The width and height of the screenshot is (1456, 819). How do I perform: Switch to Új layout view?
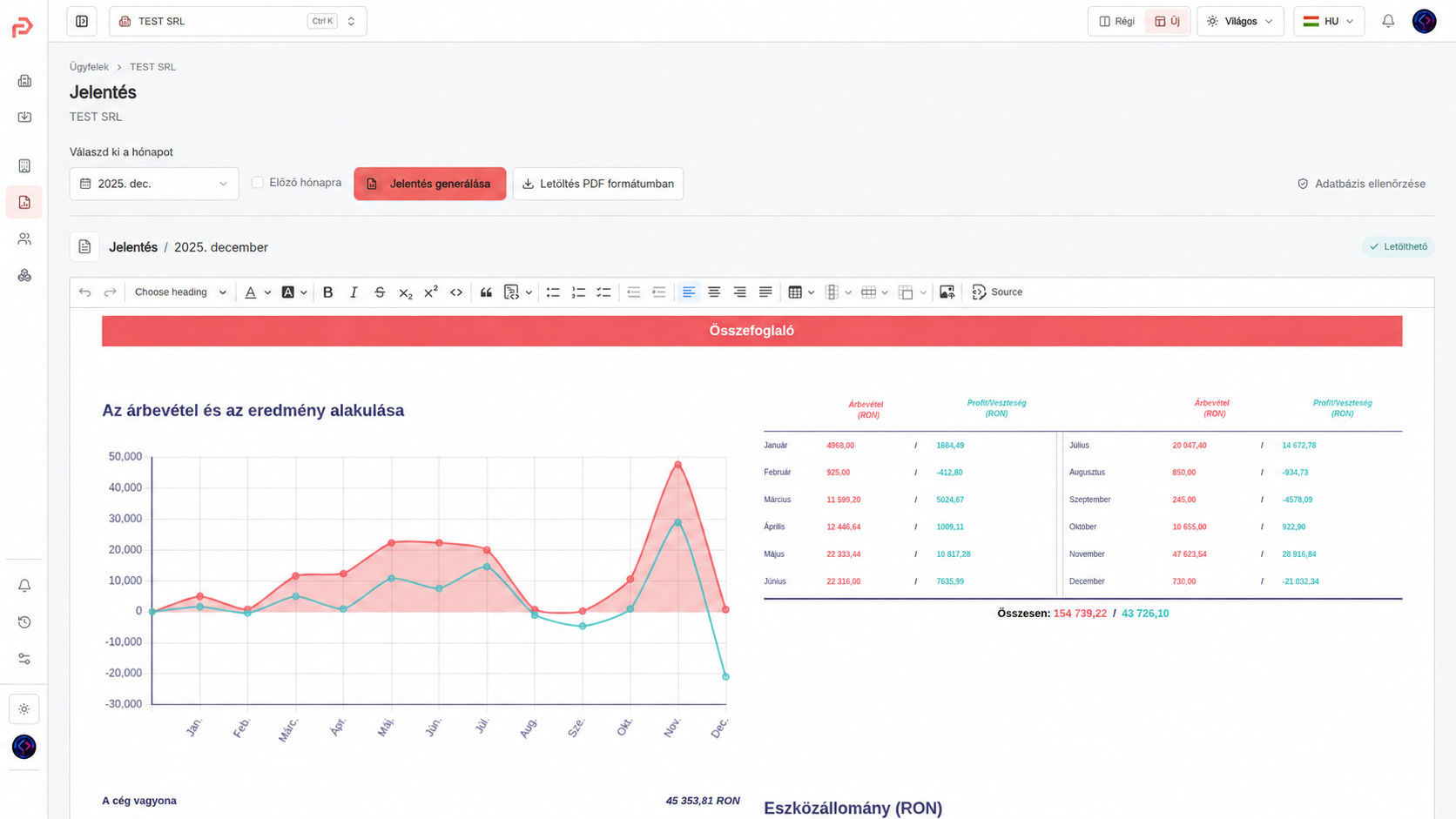click(1167, 21)
